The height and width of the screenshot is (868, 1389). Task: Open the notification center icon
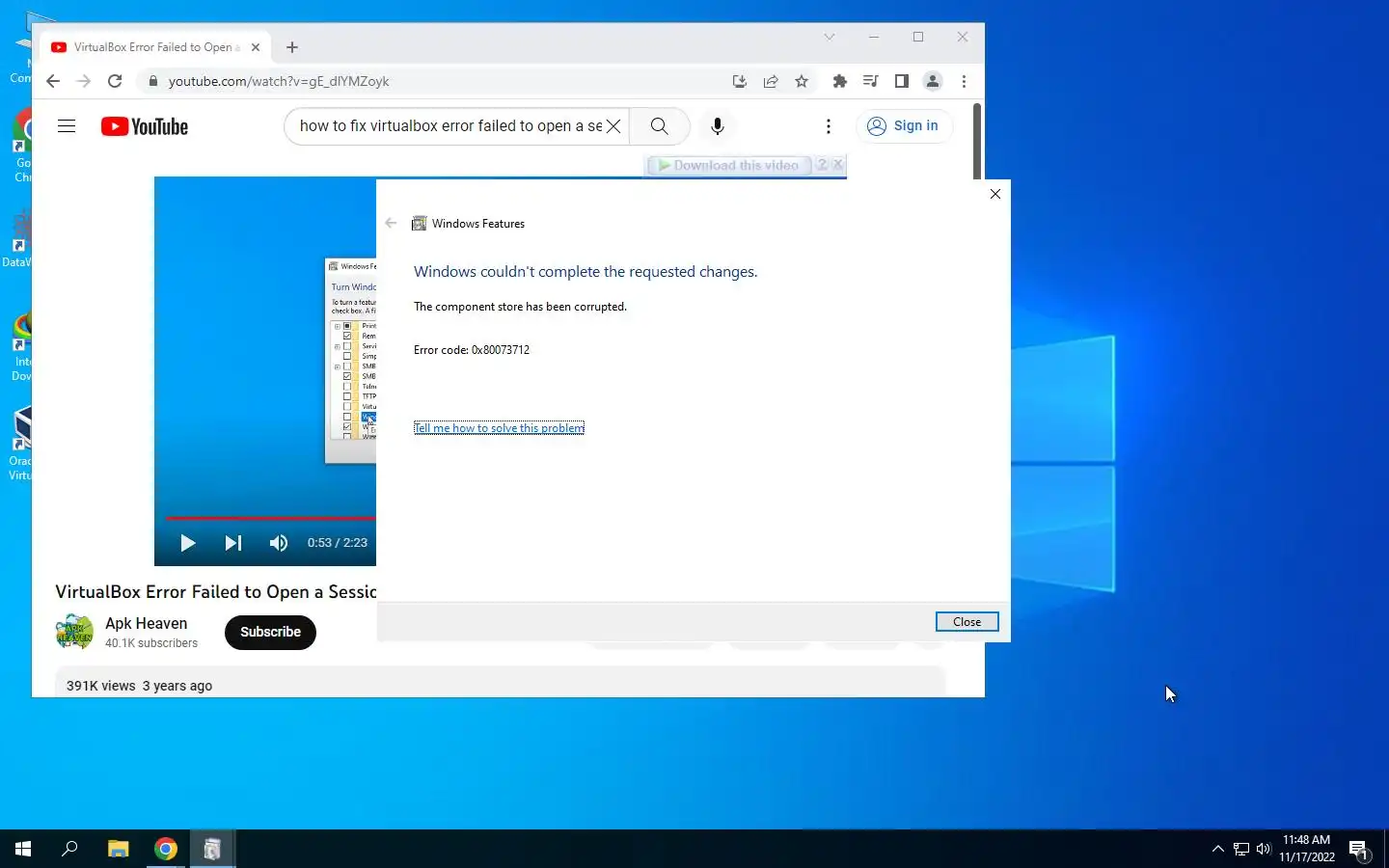1360,849
